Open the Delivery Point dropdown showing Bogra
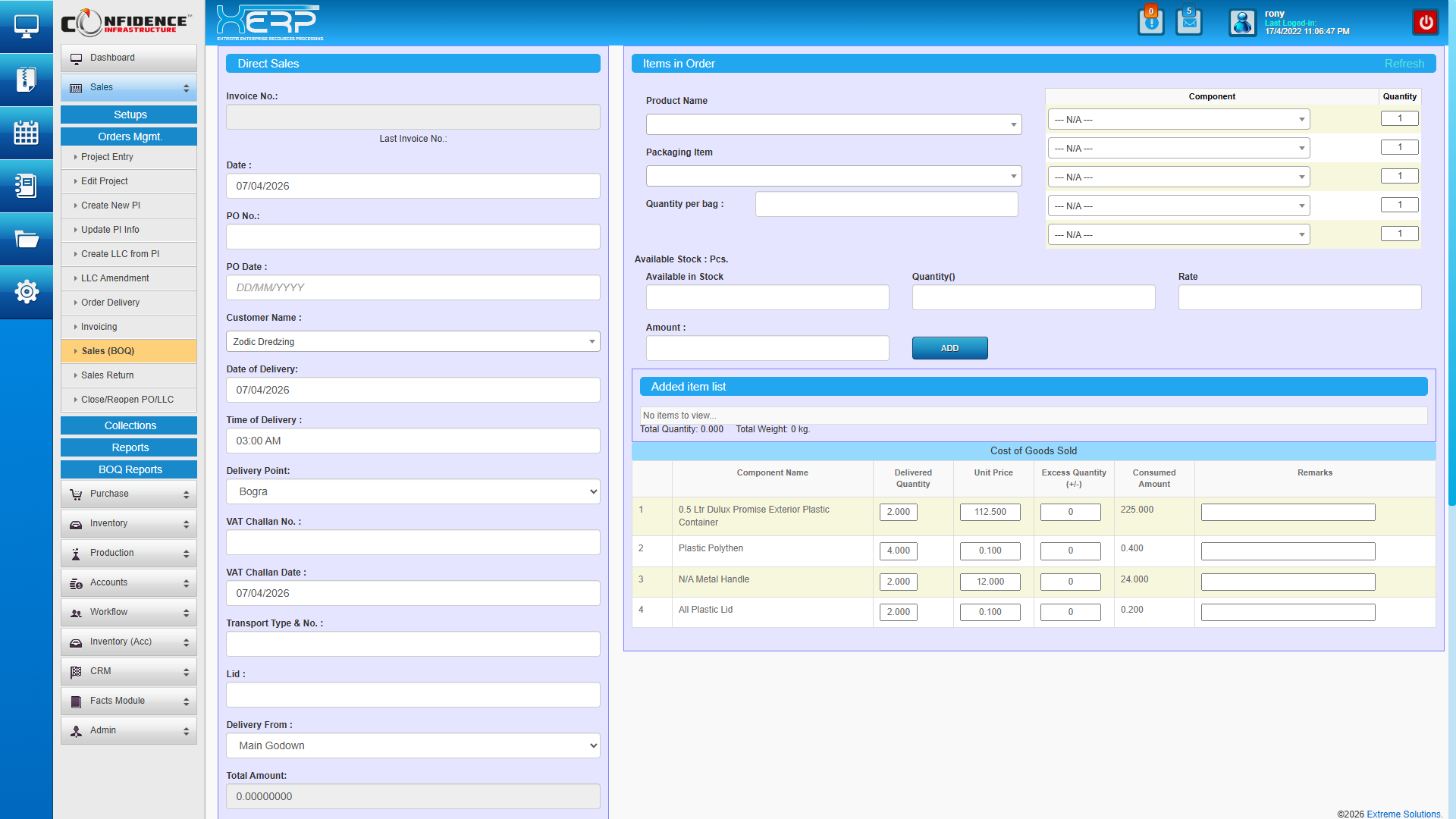Screen dimensions: 1456x819 tap(592, 491)
